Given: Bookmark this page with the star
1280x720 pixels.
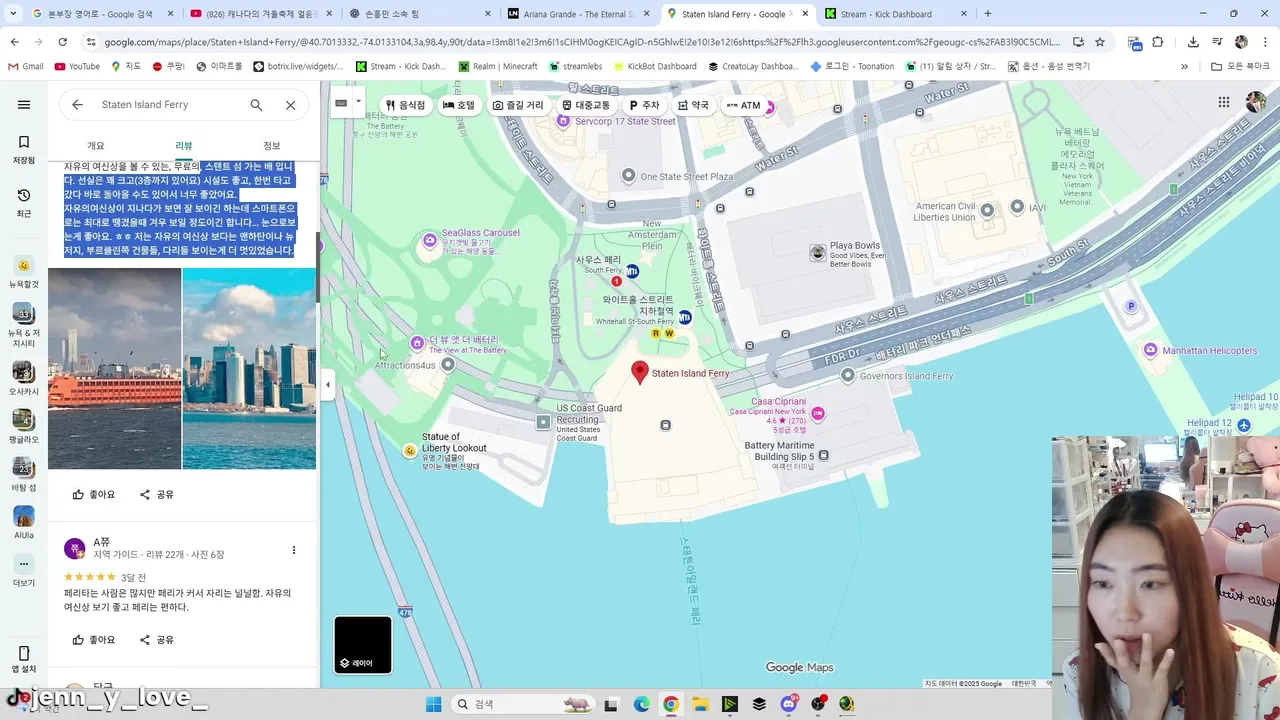Looking at the screenshot, I should pos(1100,42).
